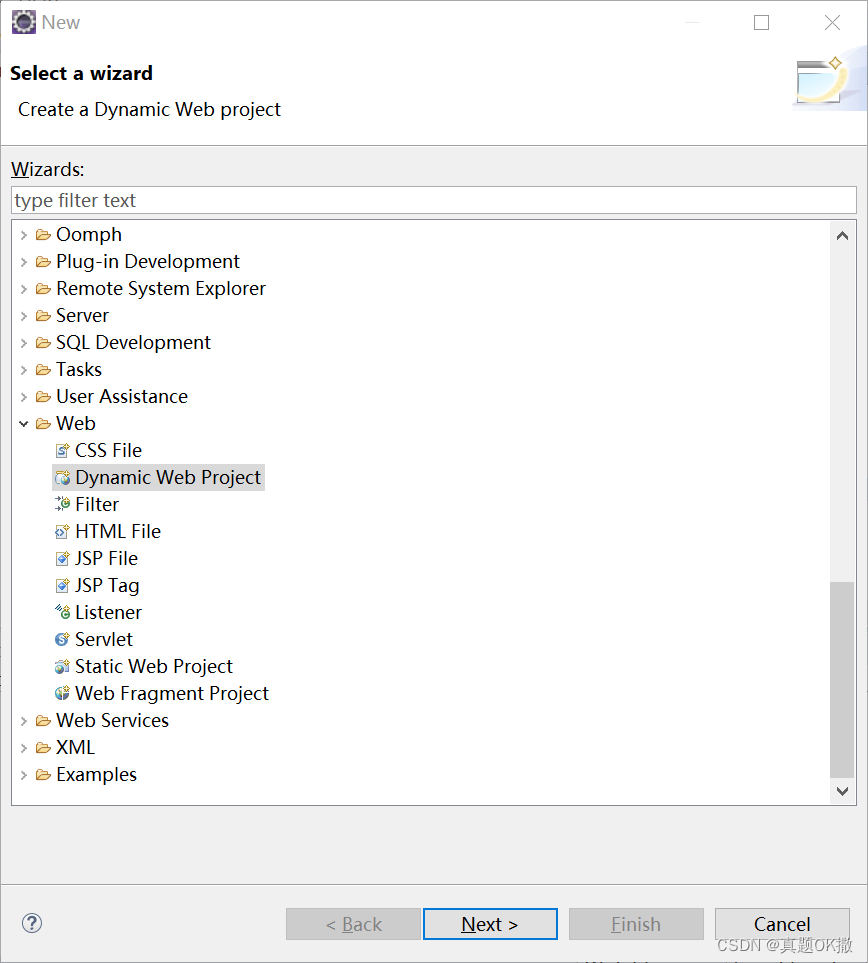Click the open Web folder icon
Image resolution: width=868 pixels, height=963 pixels.
43,424
